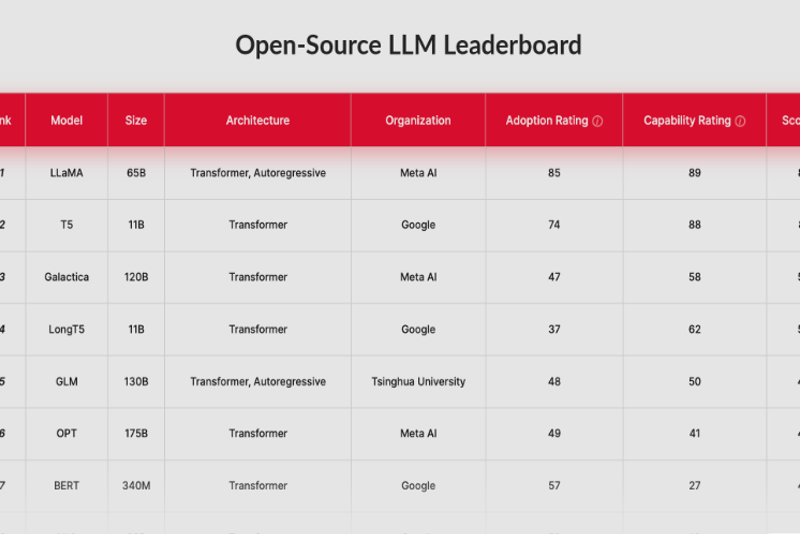Click adoption rating 85 for LLaMA
This screenshot has height=534, width=800.
[554, 173]
